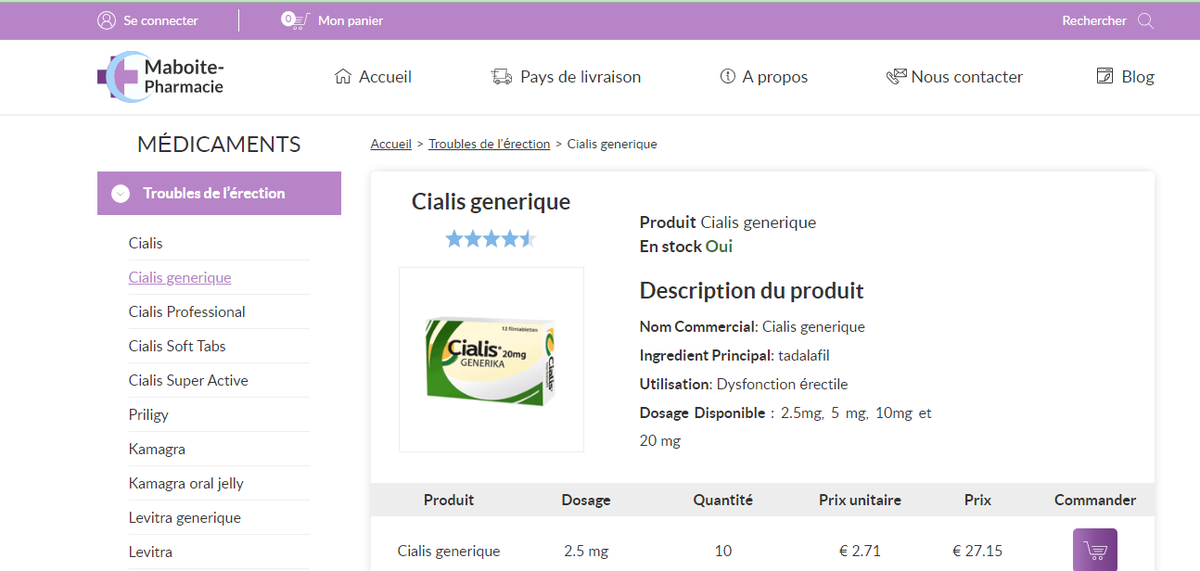The width and height of the screenshot is (1200, 571).
Task: Click the magnifying glass search icon
Action: tap(1145, 20)
